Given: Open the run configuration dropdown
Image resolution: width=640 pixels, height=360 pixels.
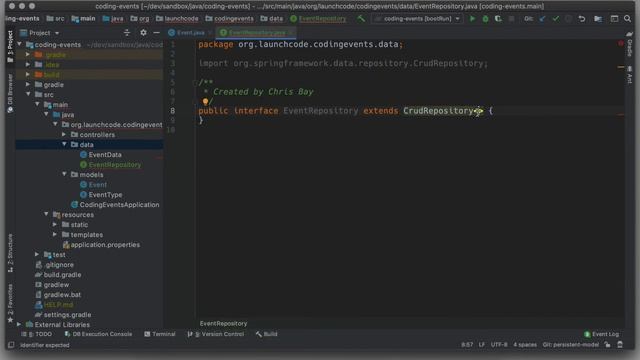Looking at the screenshot, I should pos(418,19).
